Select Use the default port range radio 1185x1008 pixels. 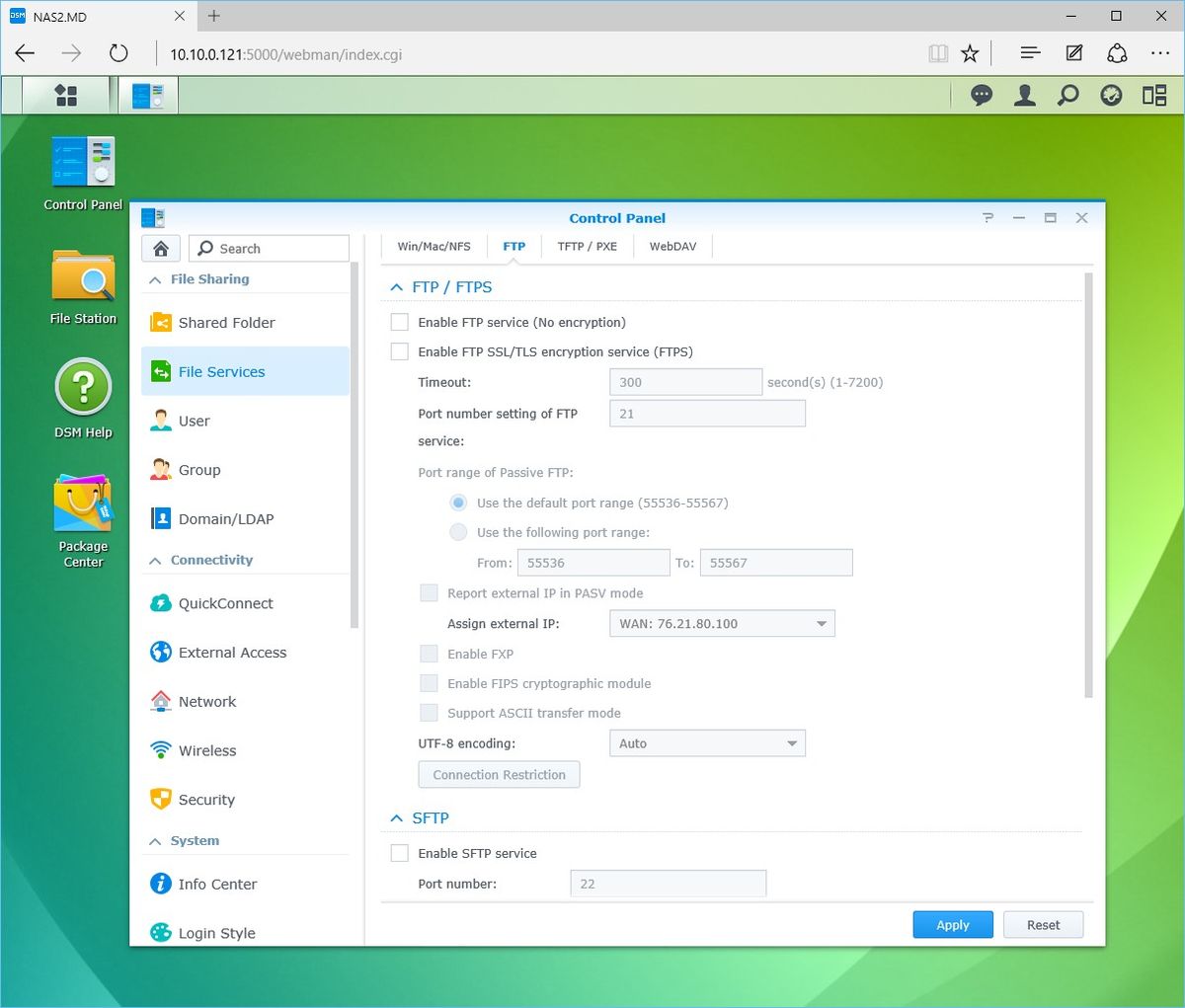pos(458,503)
